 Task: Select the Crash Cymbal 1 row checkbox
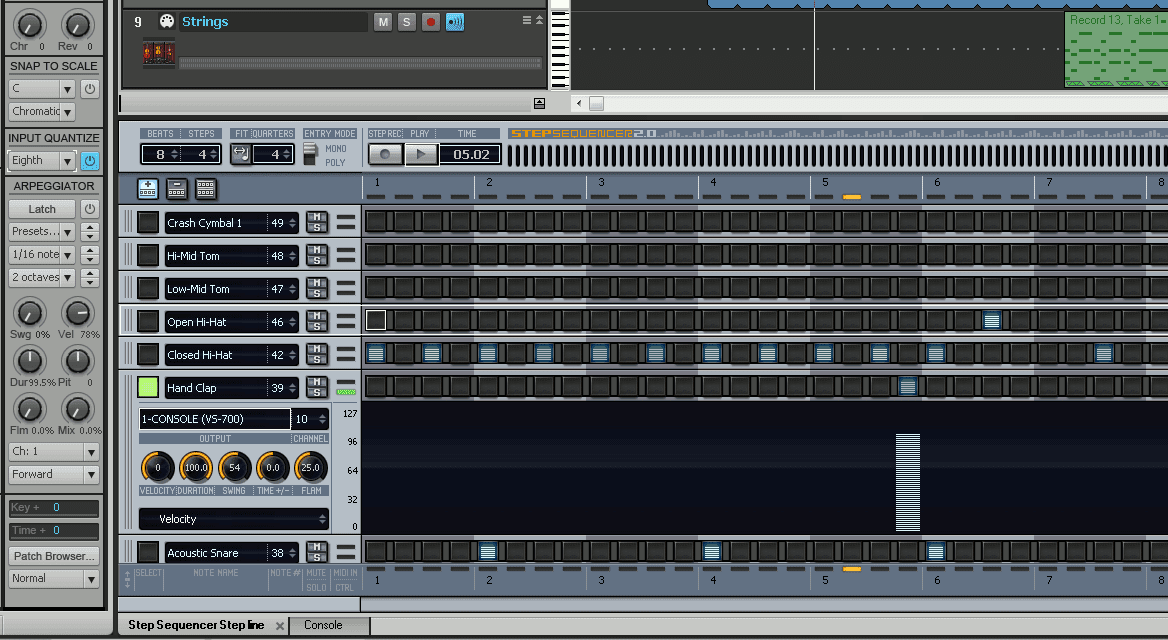(x=147, y=222)
